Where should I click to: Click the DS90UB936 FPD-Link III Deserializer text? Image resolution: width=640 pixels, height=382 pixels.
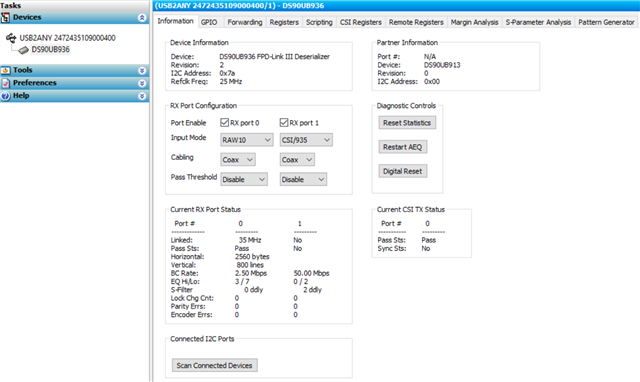tap(274, 57)
